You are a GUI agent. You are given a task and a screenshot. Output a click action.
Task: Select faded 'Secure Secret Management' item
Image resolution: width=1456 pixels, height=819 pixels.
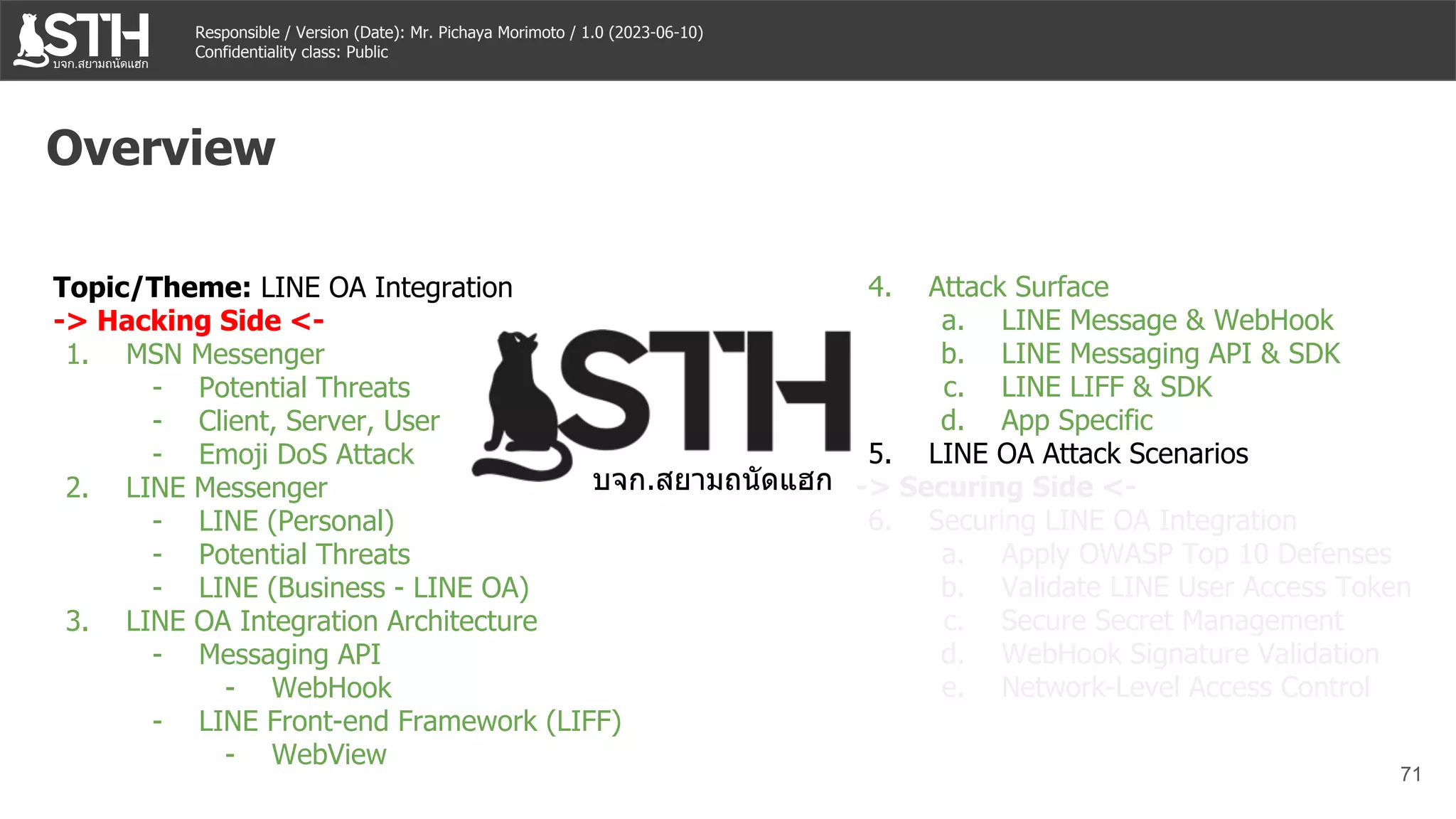[x=1172, y=621]
